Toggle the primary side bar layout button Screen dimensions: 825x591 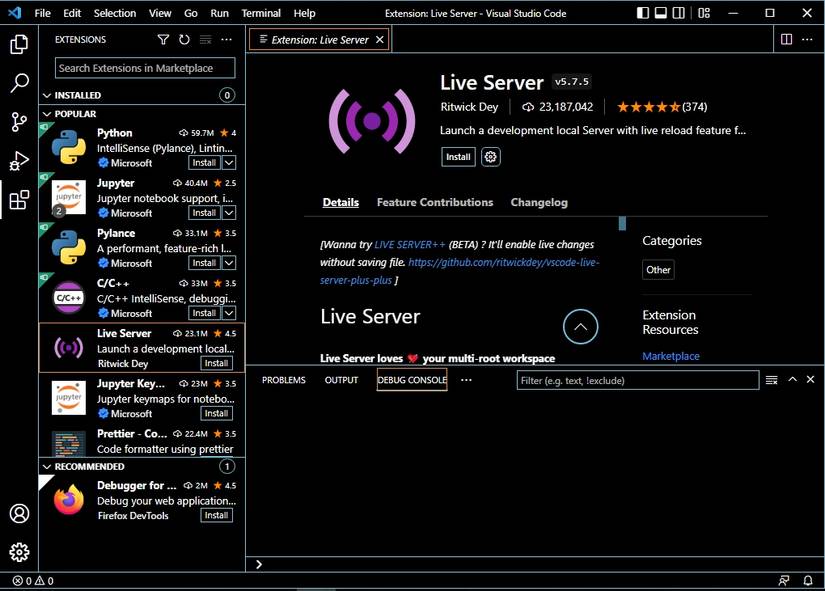pos(643,13)
